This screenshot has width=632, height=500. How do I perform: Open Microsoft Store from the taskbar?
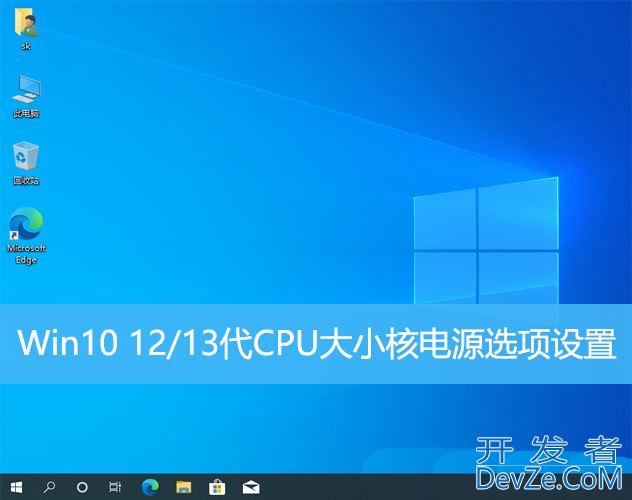pos(215,487)
